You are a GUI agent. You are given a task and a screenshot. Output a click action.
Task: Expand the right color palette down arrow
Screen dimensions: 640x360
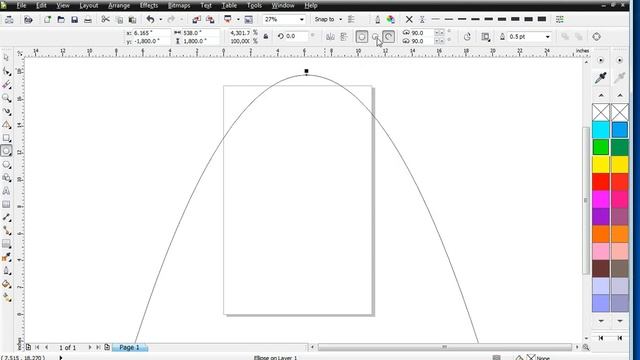(x=620, y=321)
